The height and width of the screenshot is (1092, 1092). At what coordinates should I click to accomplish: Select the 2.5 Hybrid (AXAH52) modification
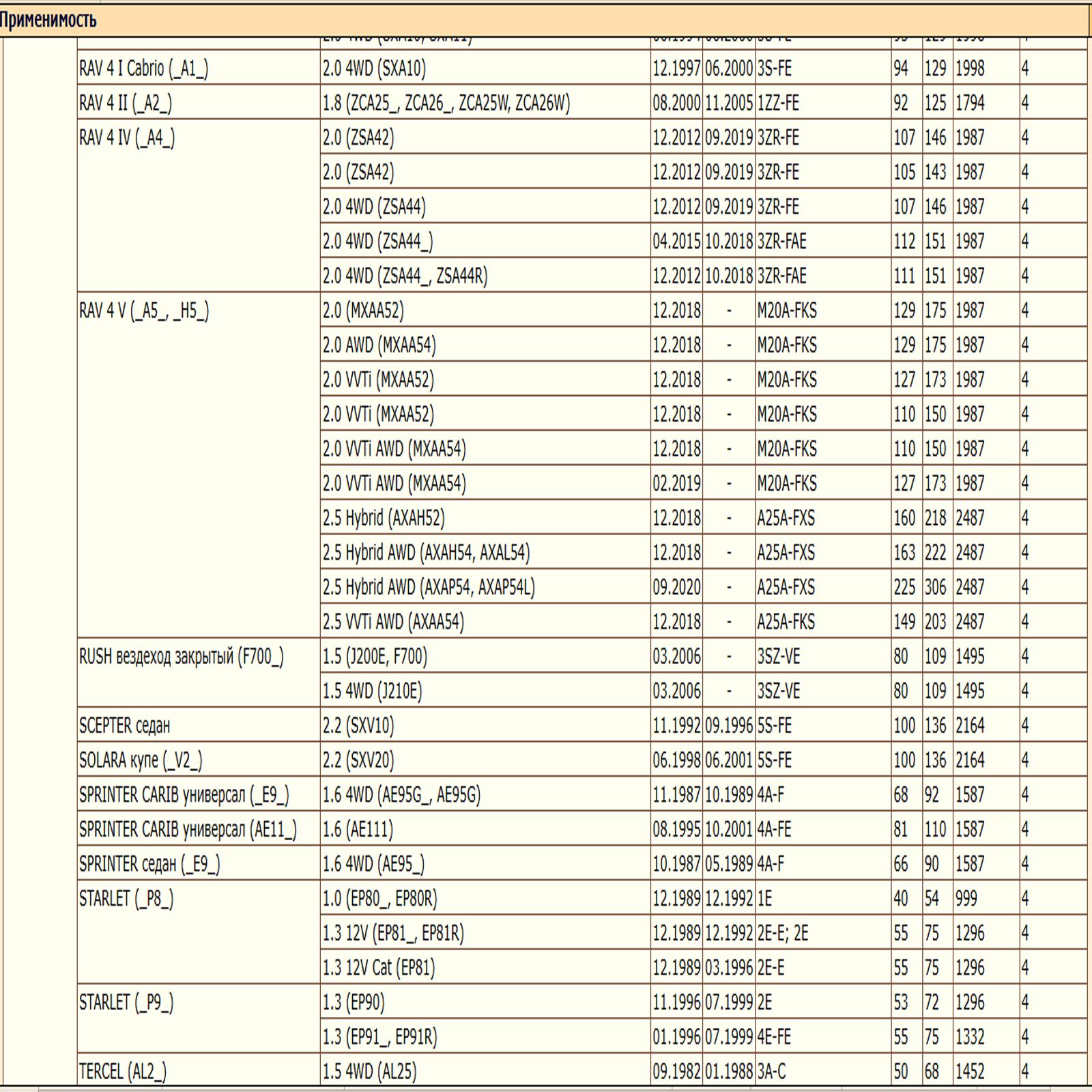click(384, 518)
